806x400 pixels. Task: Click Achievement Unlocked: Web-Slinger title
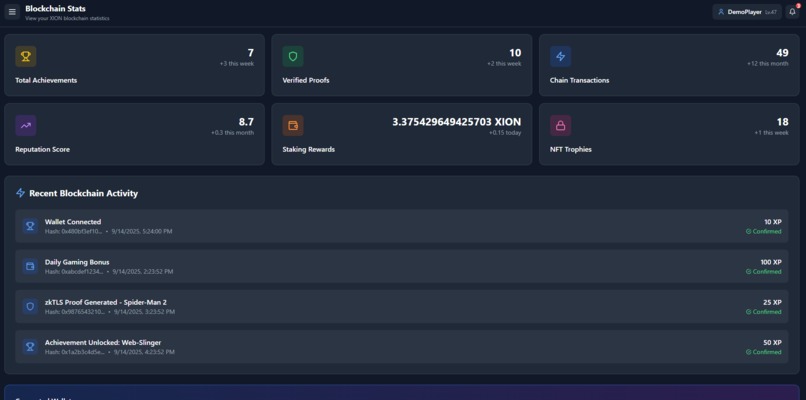103,342
